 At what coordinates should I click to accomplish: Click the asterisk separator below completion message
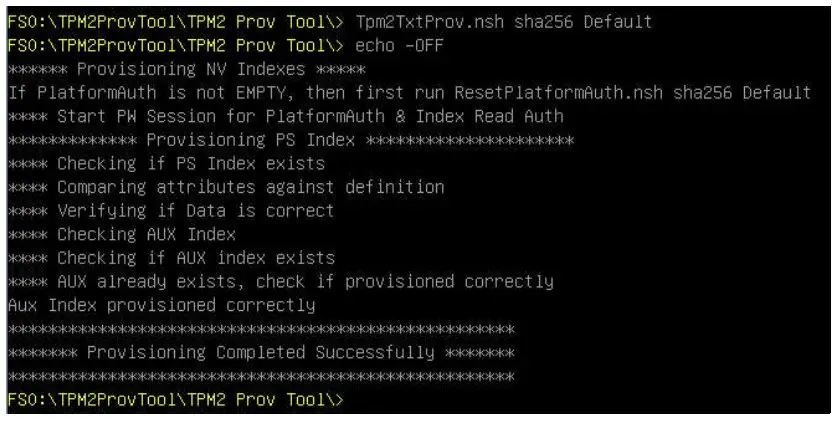(260, 376)
